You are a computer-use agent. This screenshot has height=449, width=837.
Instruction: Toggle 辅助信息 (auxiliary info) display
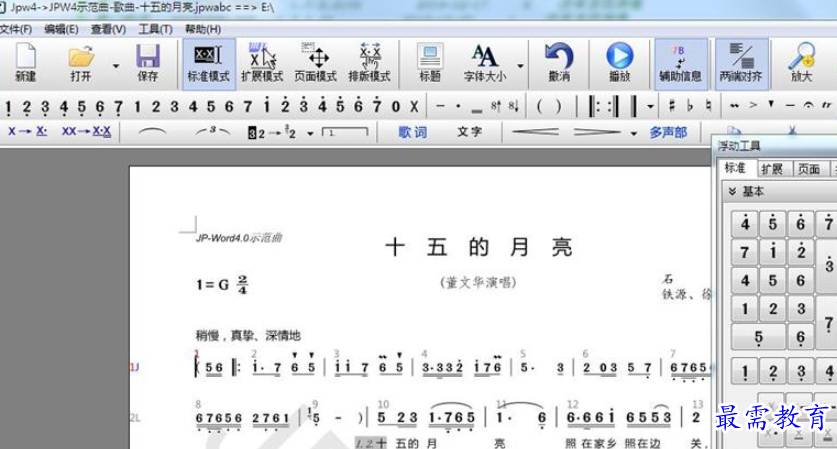click(681, 63)
